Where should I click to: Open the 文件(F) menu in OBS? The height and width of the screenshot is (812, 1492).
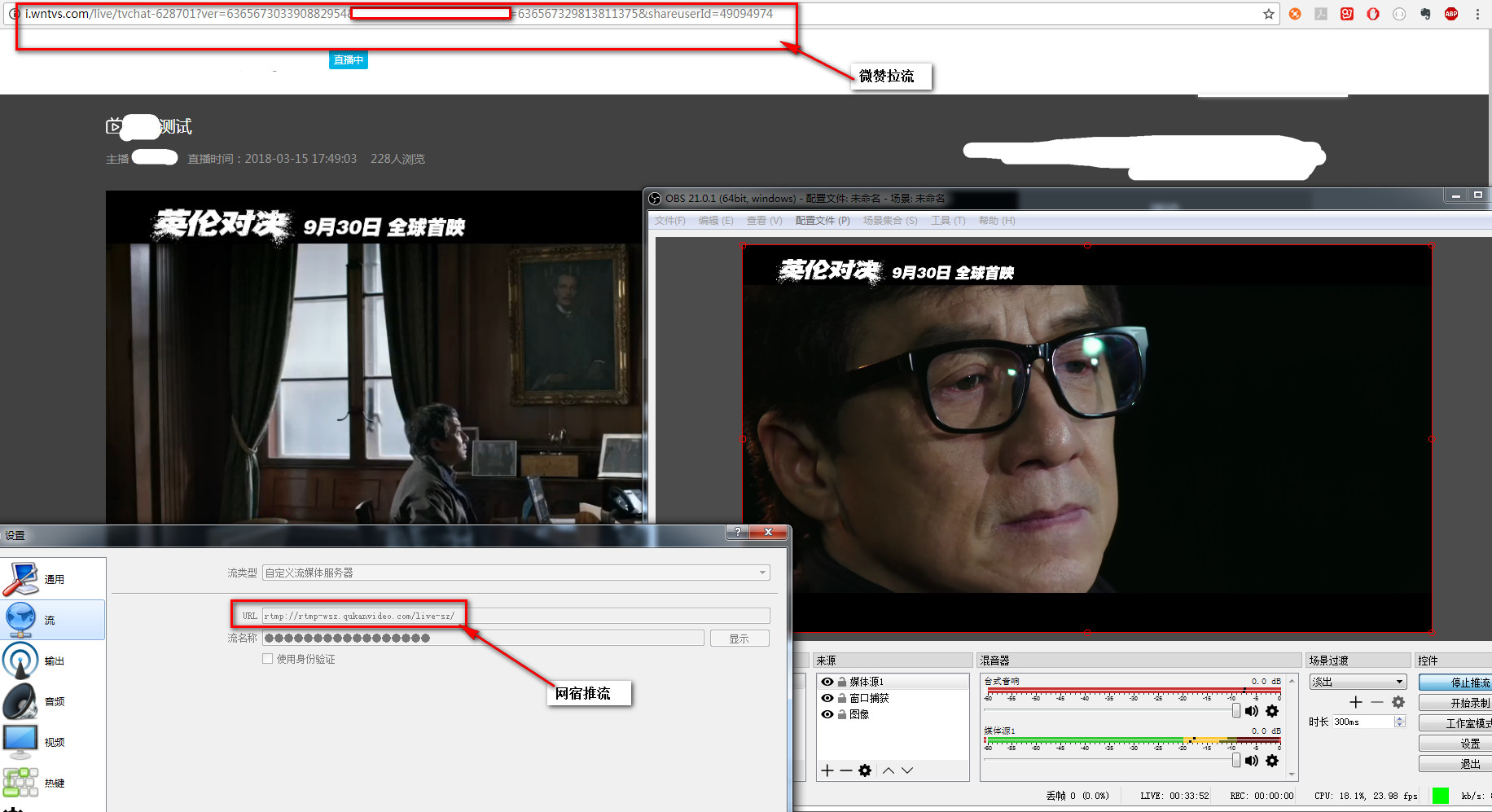pyautogui.click(x=670, y=221)
